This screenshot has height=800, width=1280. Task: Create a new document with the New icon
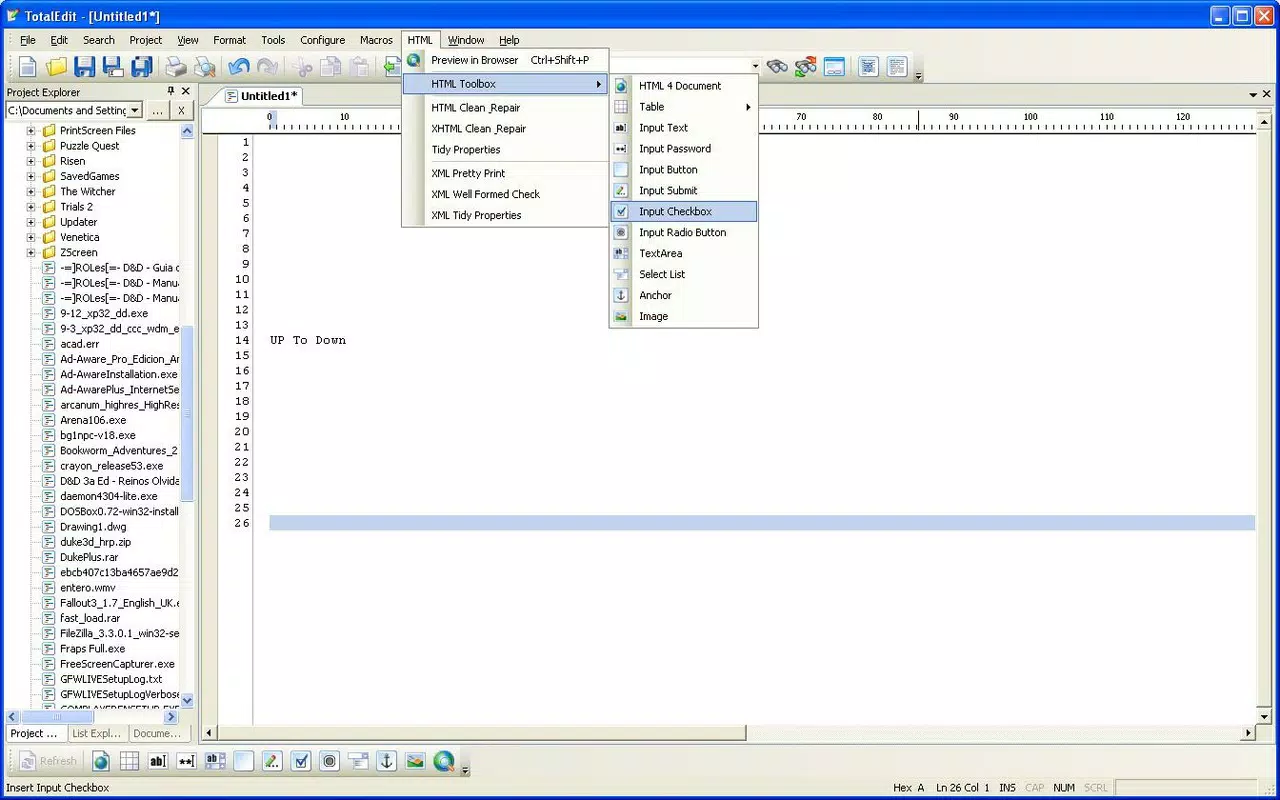pyautogui.click(x=28, y=67)
